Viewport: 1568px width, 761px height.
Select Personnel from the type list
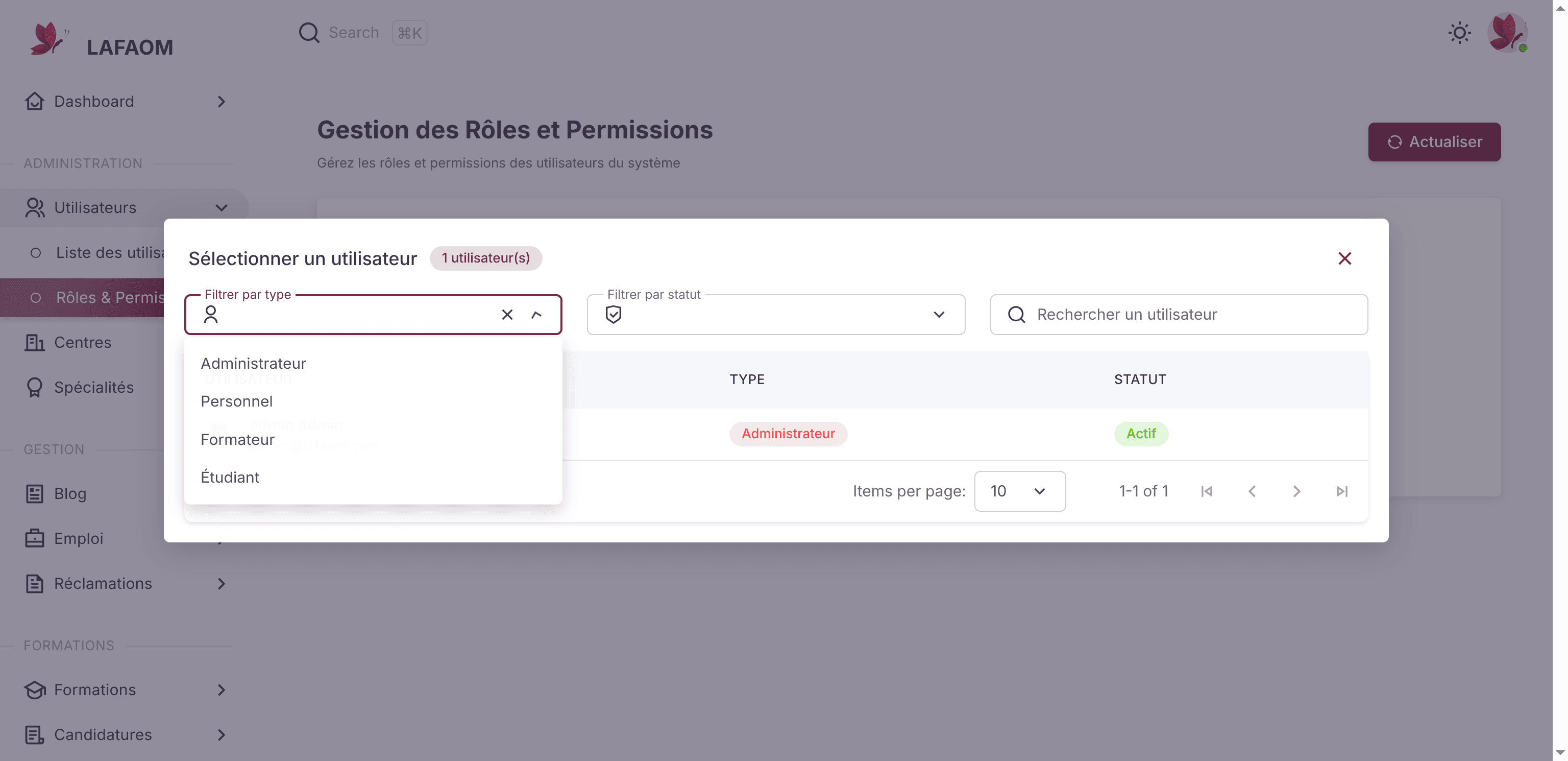coord(373,401)
